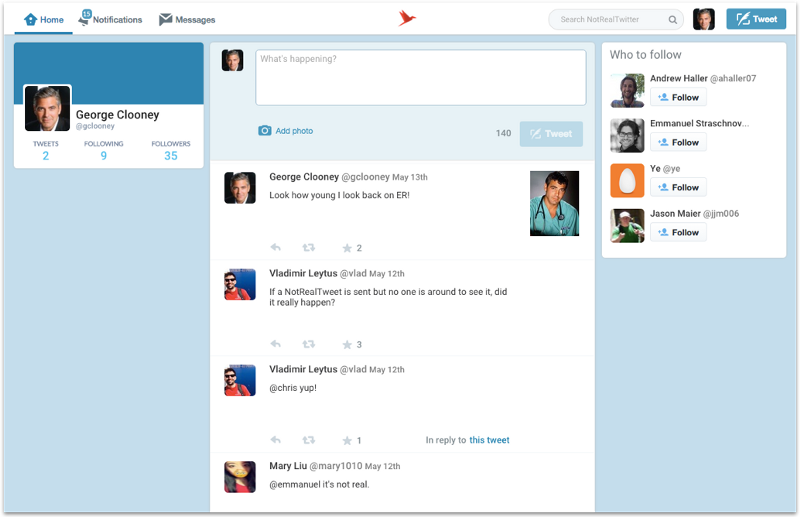Open the account avatar menu in header
The width and height of the screenshot is (800, 517).
[704, 19]
